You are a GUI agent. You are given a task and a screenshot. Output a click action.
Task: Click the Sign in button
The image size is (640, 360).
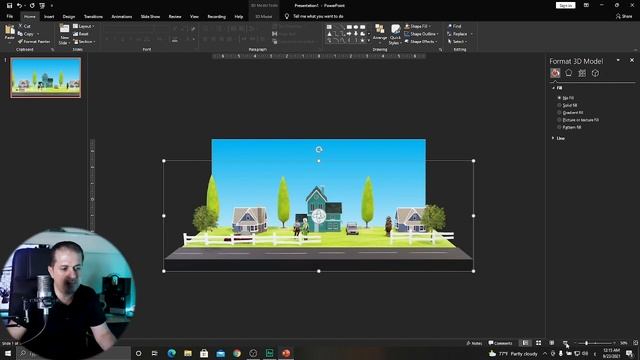coord(565,5)
